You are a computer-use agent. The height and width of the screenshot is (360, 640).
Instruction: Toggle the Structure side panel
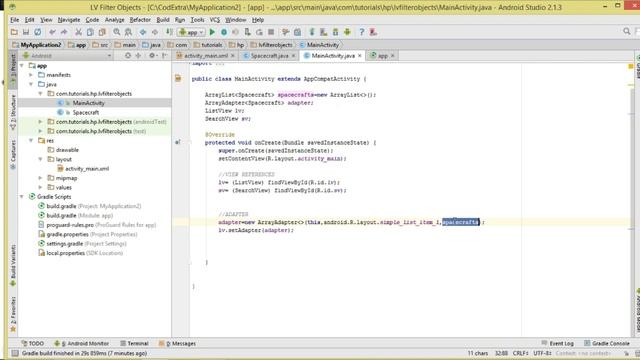pyautogui.click(x=13, y=112)
